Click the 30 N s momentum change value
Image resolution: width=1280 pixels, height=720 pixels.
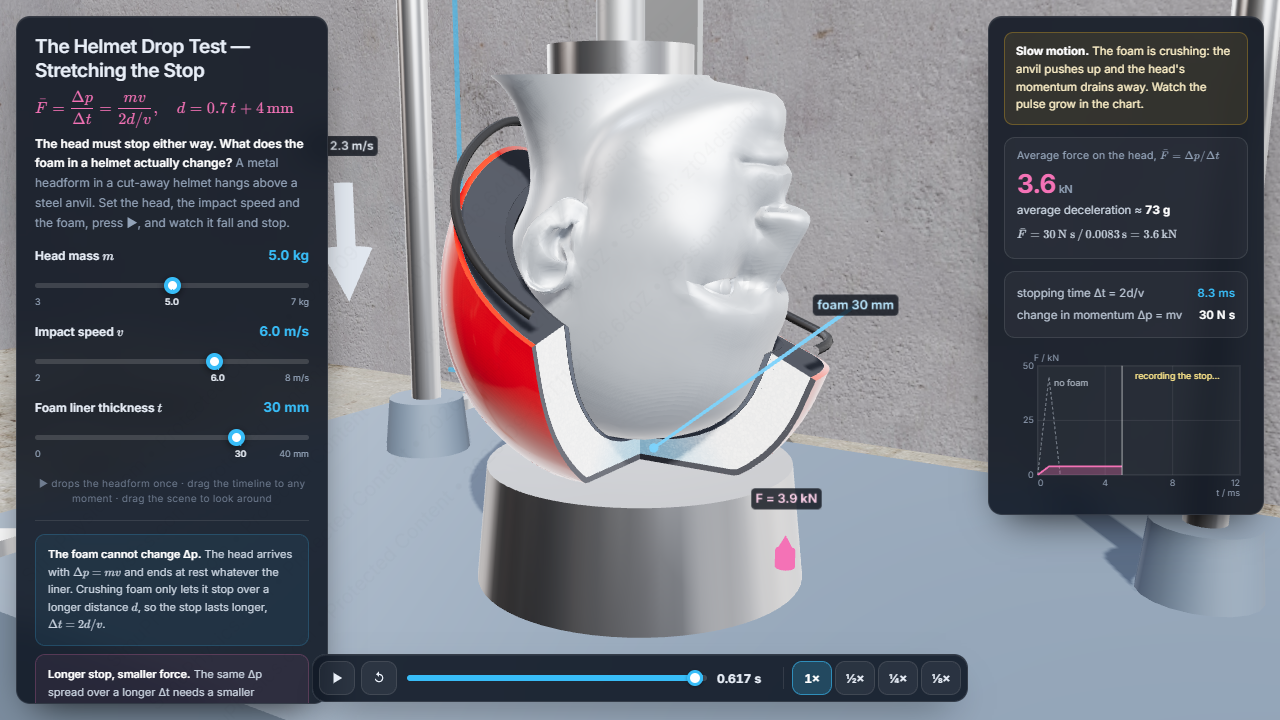coord(1217,315)
